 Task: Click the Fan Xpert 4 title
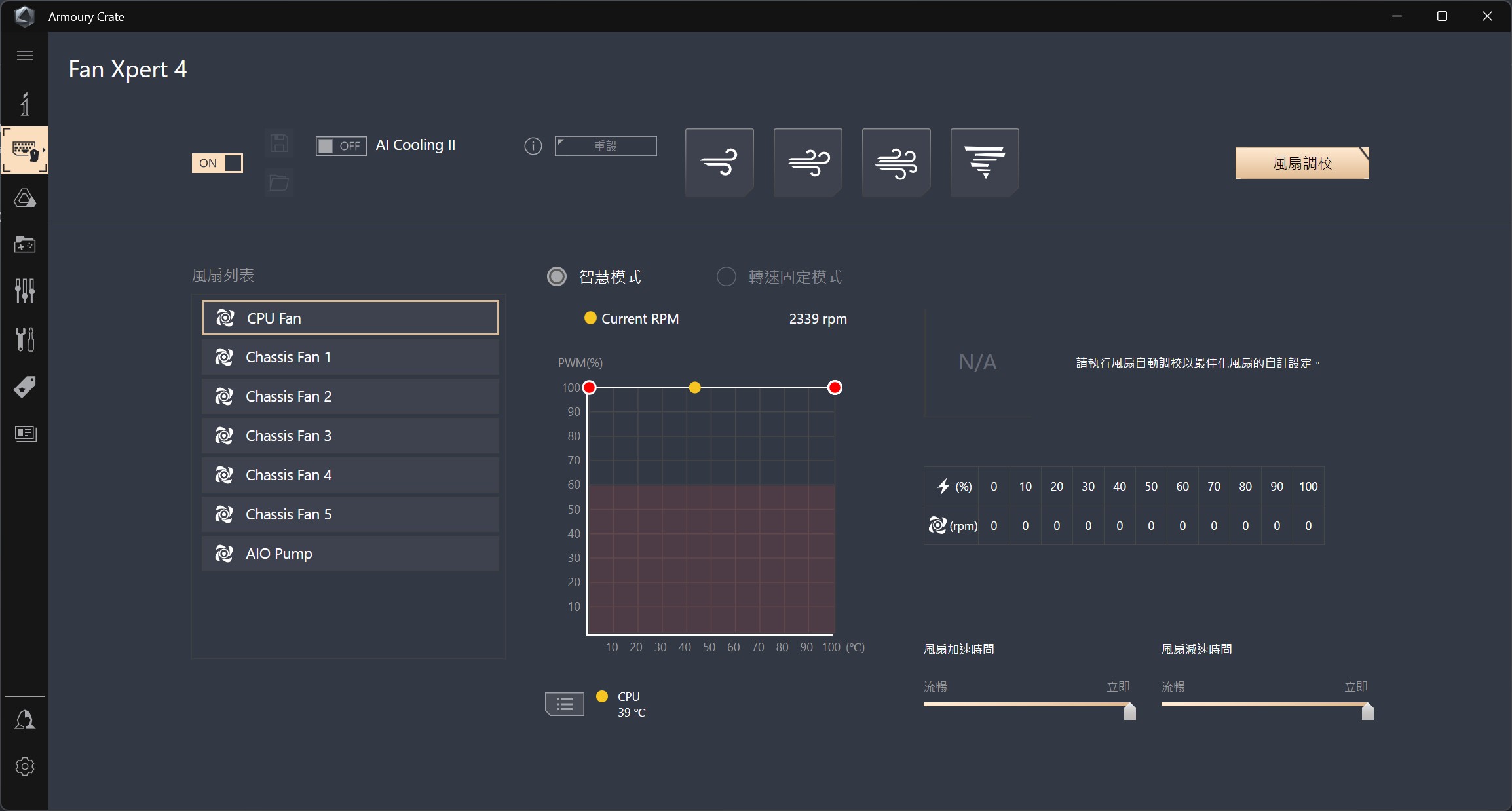[128, 69]
